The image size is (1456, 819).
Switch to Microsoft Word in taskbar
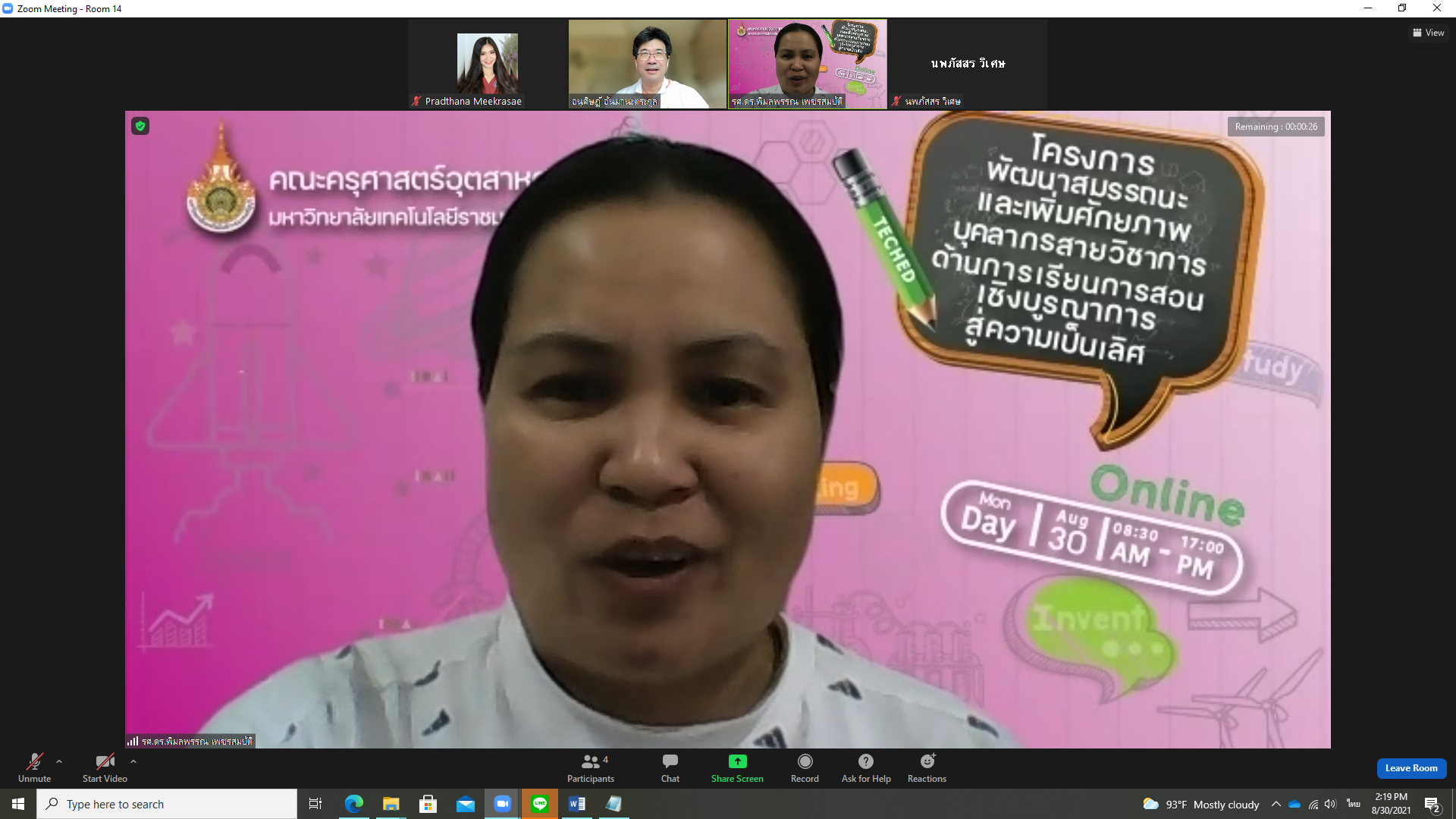point(577,804)
